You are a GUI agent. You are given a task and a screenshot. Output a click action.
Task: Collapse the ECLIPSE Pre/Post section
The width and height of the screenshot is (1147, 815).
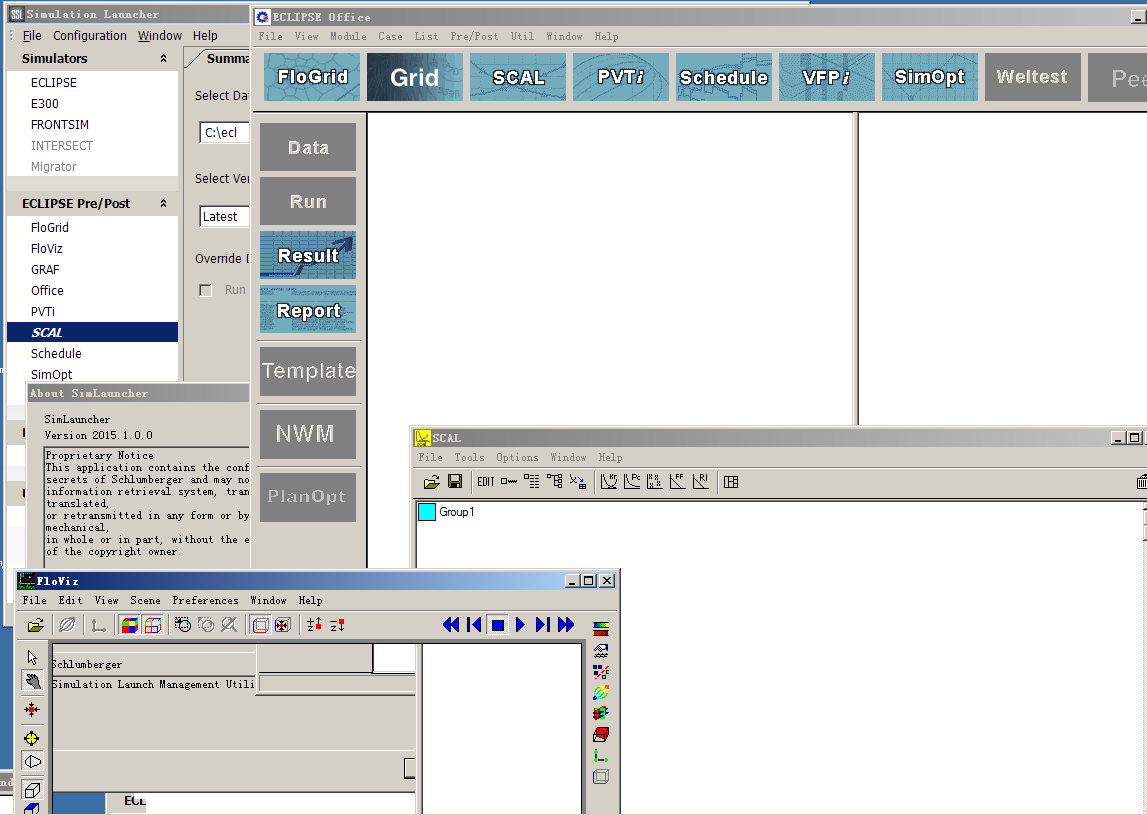163,203
